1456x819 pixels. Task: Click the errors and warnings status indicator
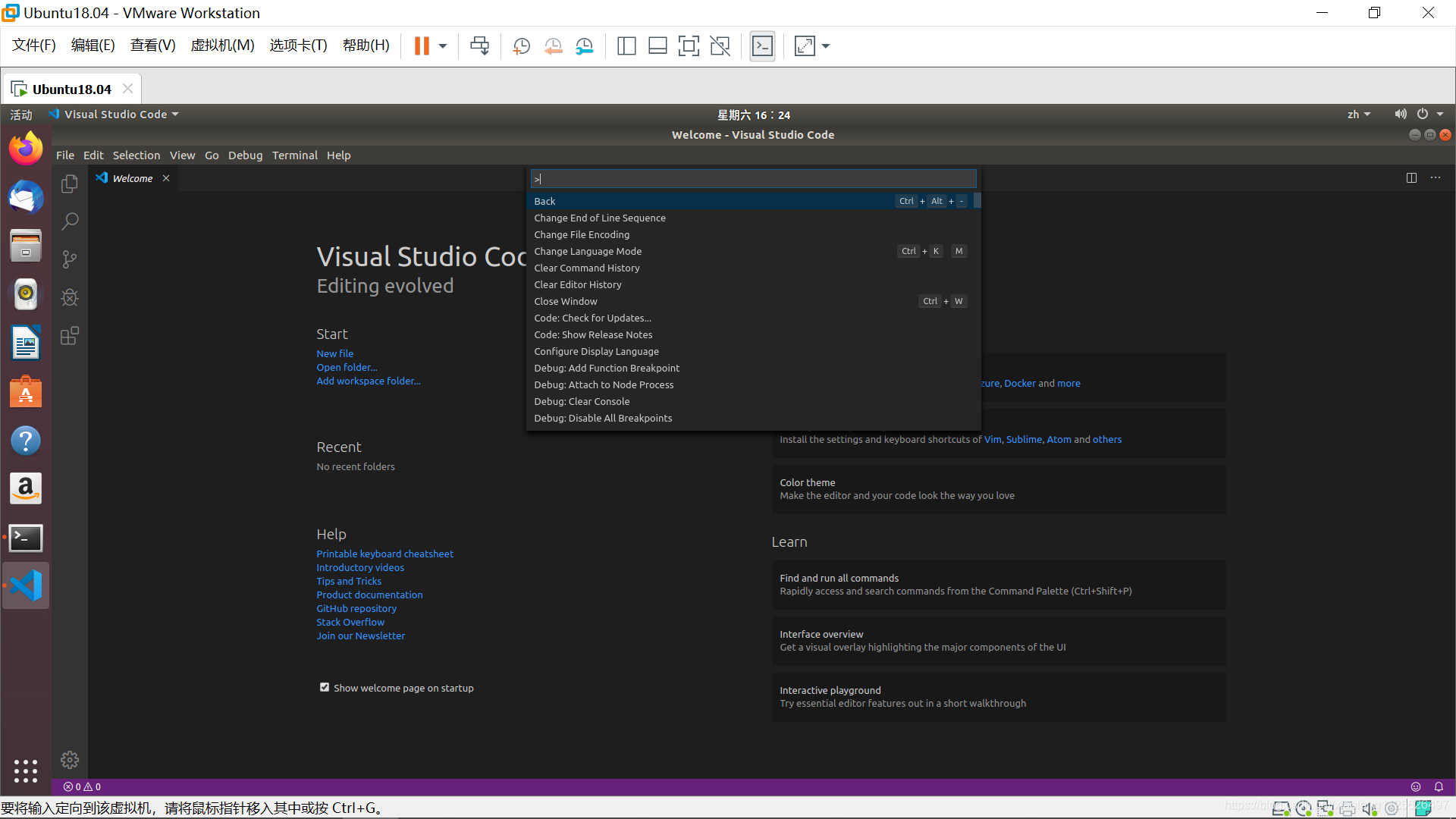click(x=82, y=786)
